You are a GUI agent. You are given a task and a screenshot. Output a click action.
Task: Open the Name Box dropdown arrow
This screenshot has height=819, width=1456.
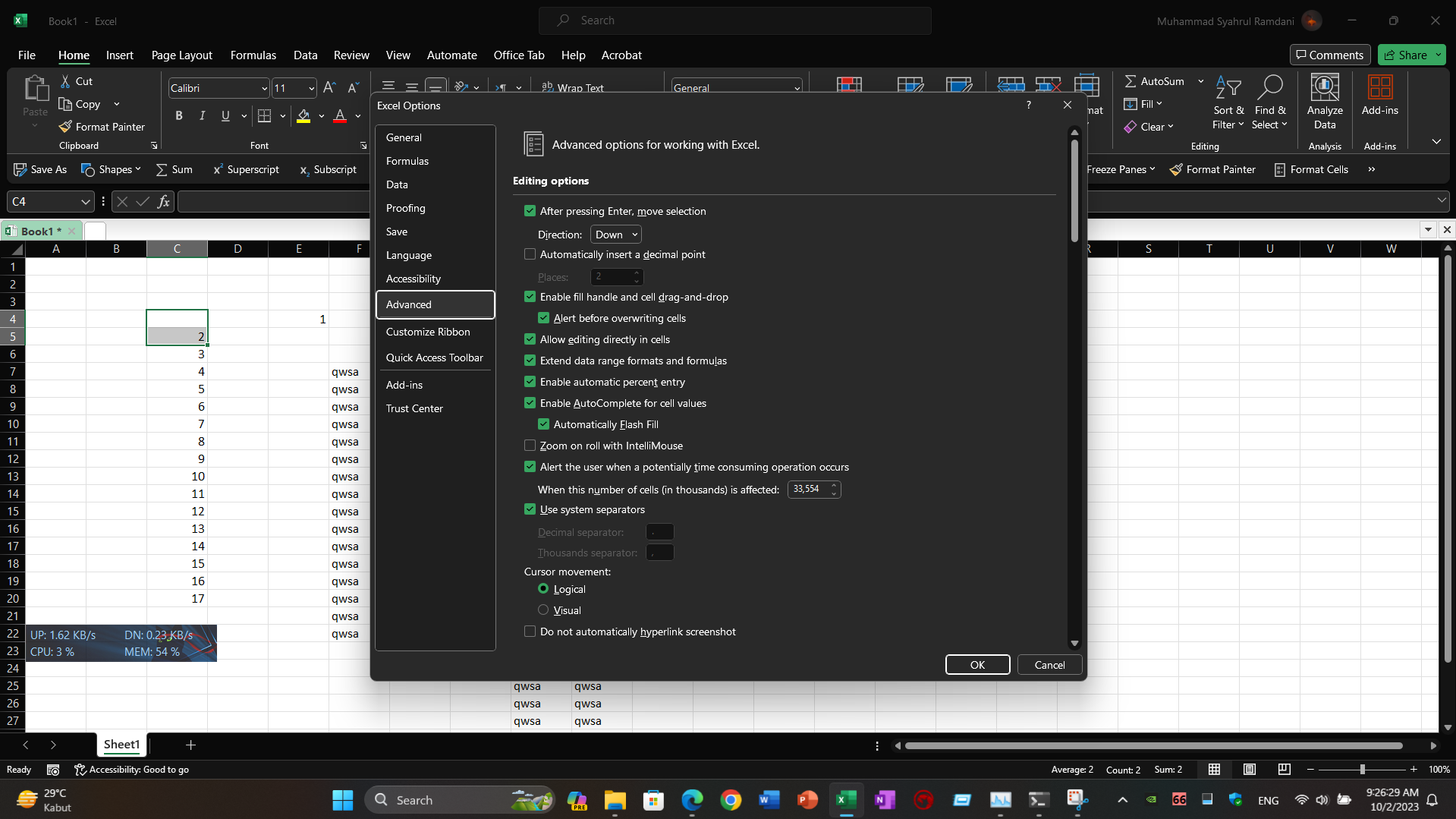point(85,201)
